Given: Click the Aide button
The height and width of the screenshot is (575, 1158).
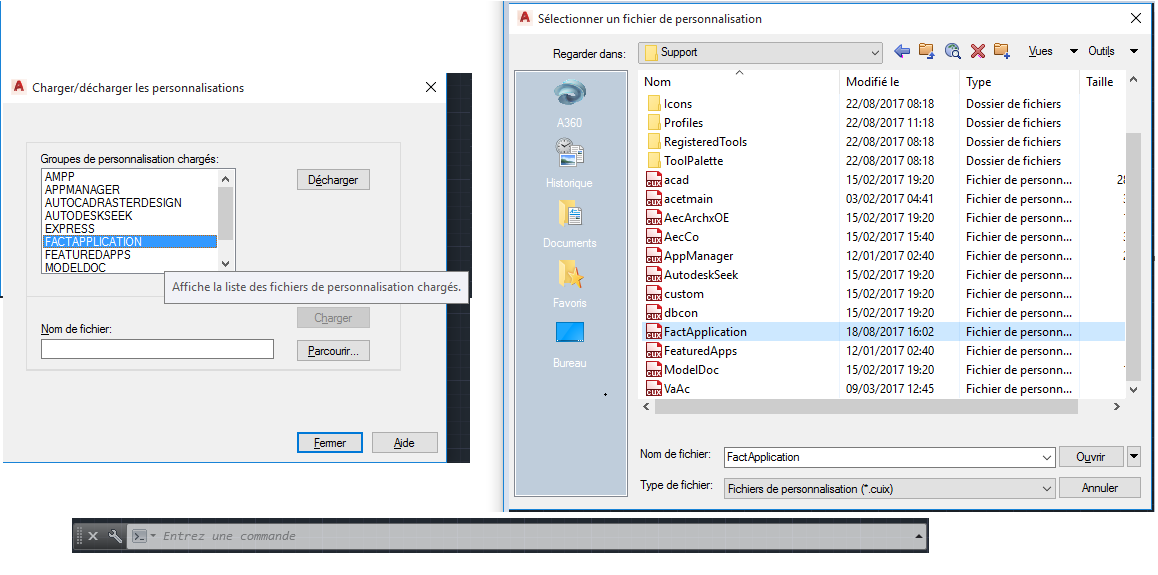Looking at the screenshot, I should [405, 443].
